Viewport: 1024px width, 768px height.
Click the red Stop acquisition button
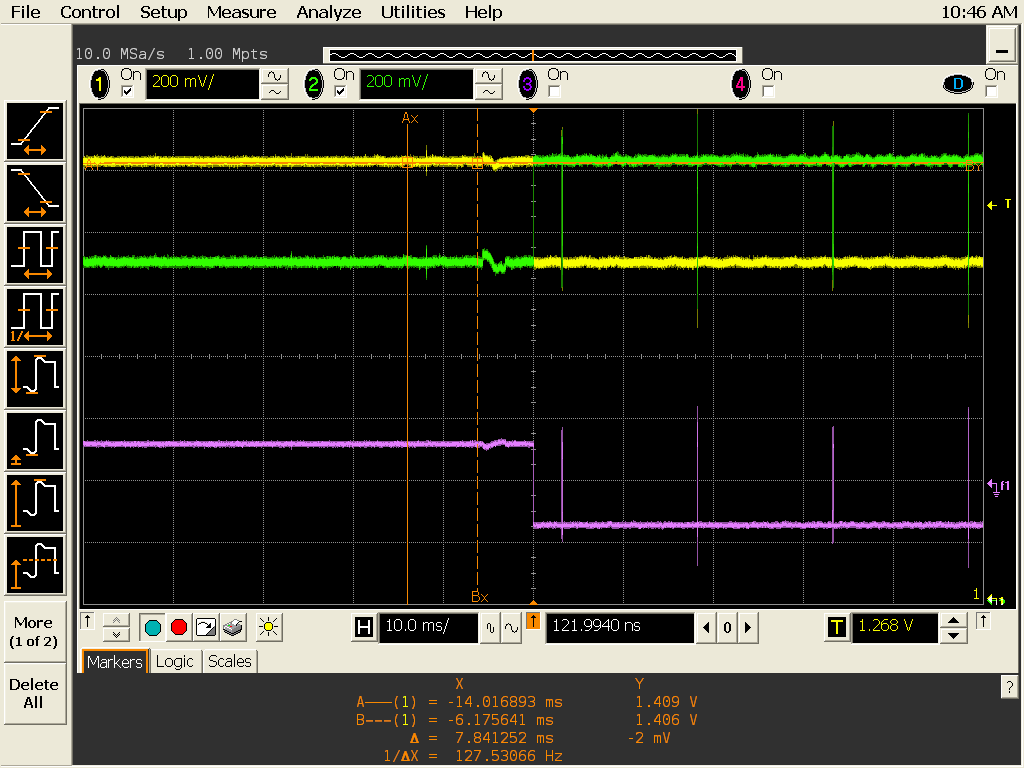point(179,628)
